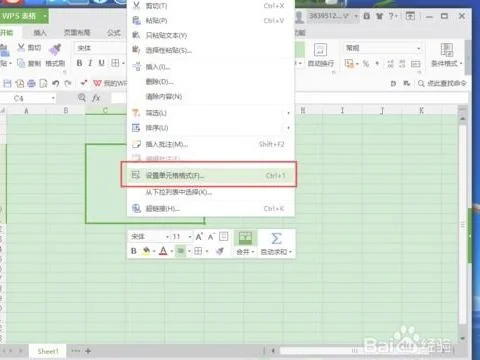480x360 pixels.
Task: Choose 只粘贴文本 in context menu
Action: pos(211,35)
